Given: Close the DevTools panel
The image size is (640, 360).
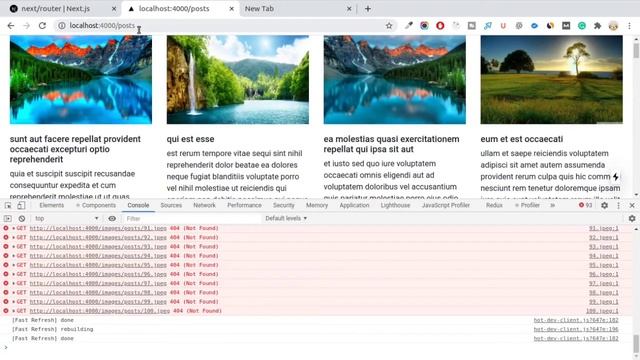Looking at the screenshot, I should coord(632,205).
